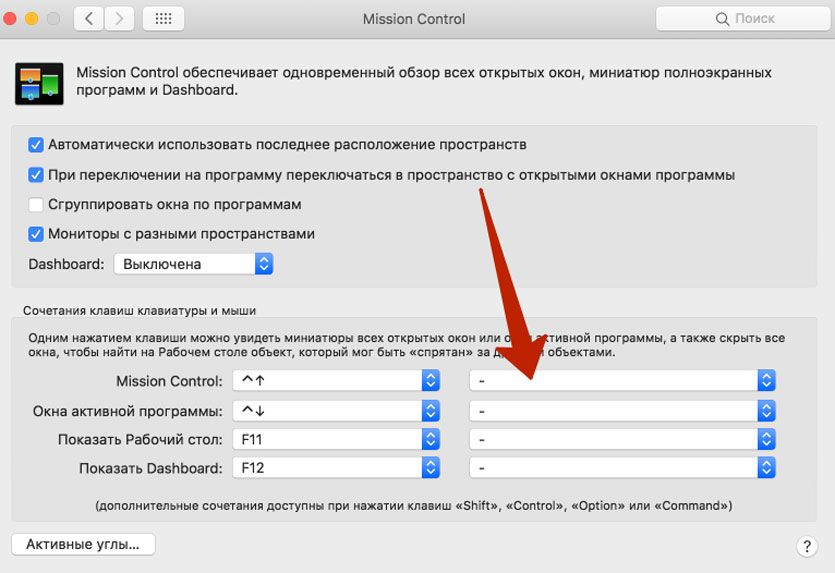Open Показать Dashboard F12 dropdown
This screenshot has height=573, width=835.
pos(336,468)
